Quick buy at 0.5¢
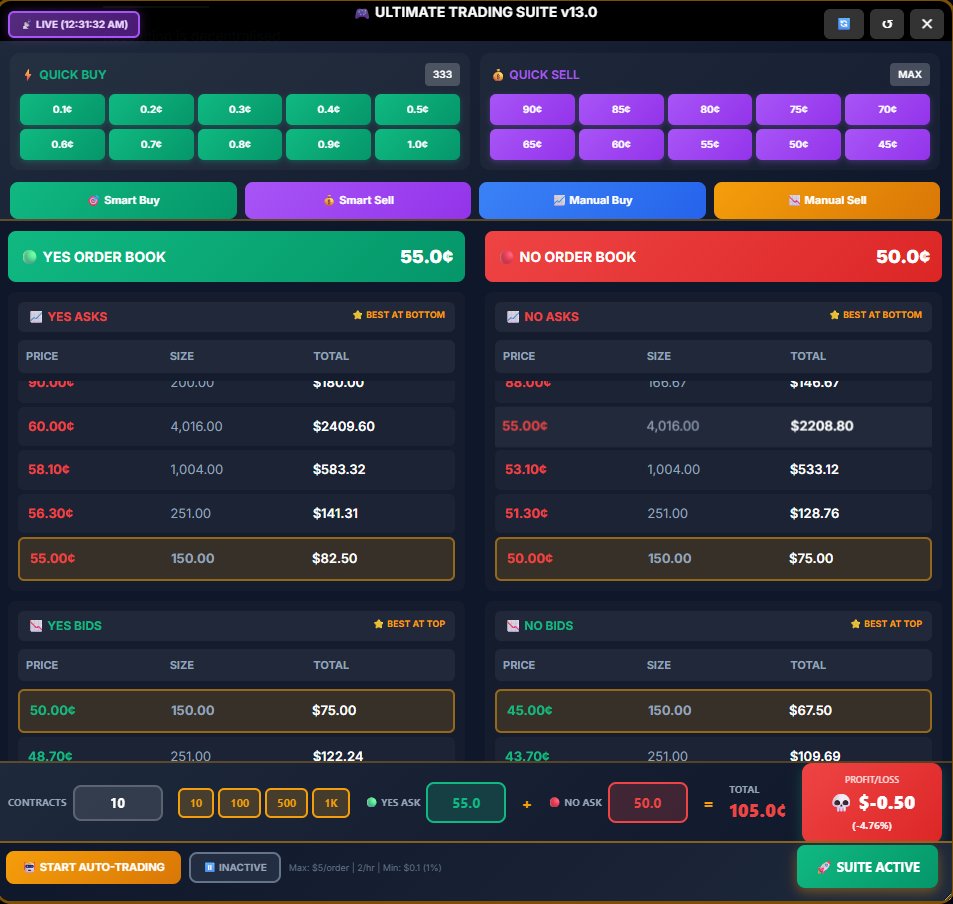 [x=418, y=109]
